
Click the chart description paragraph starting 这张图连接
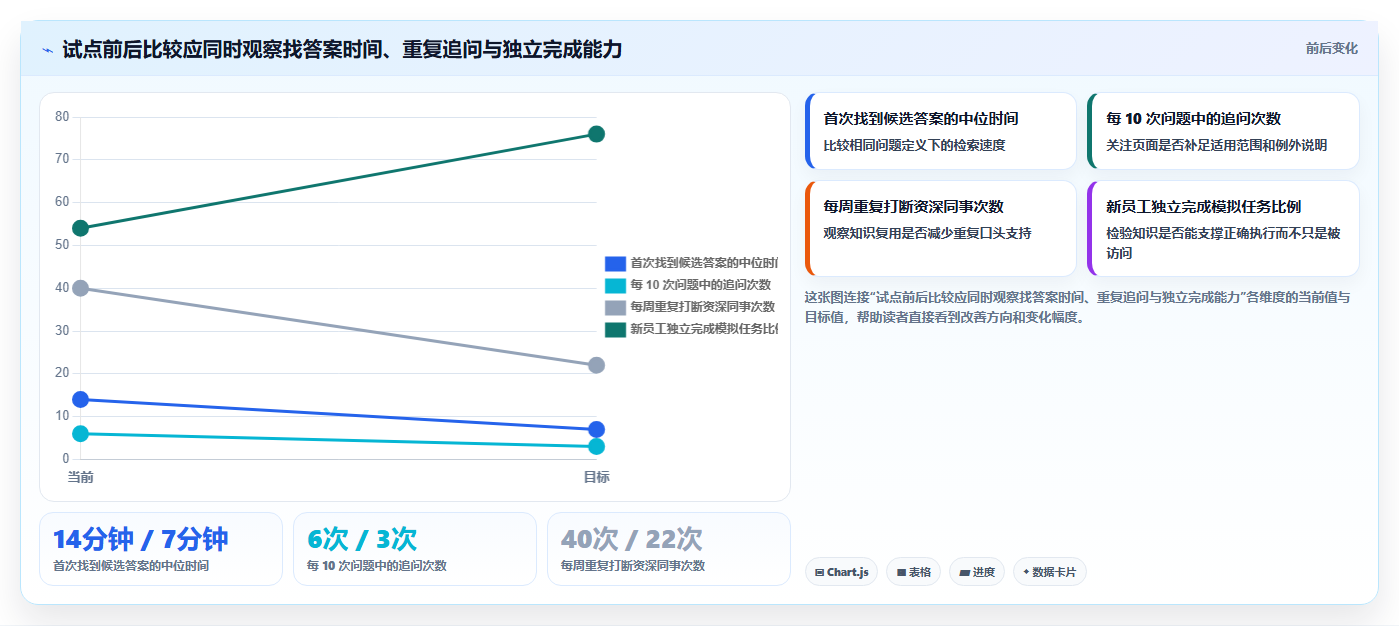1077,307
